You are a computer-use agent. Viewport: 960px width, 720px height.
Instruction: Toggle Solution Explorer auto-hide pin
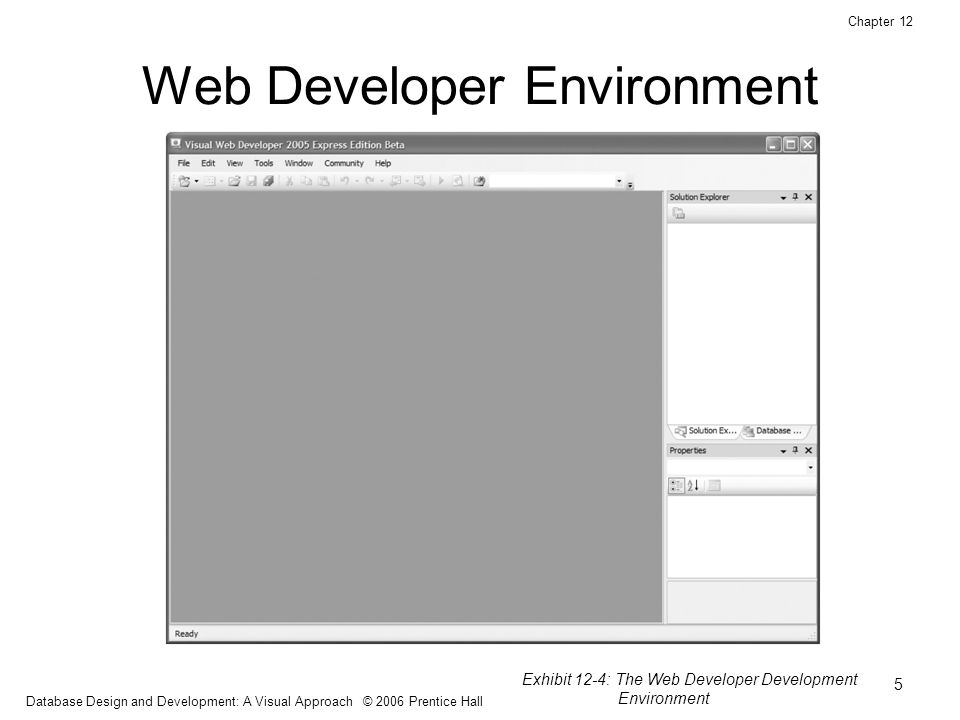pyautogui.click(x=795, y=197)
